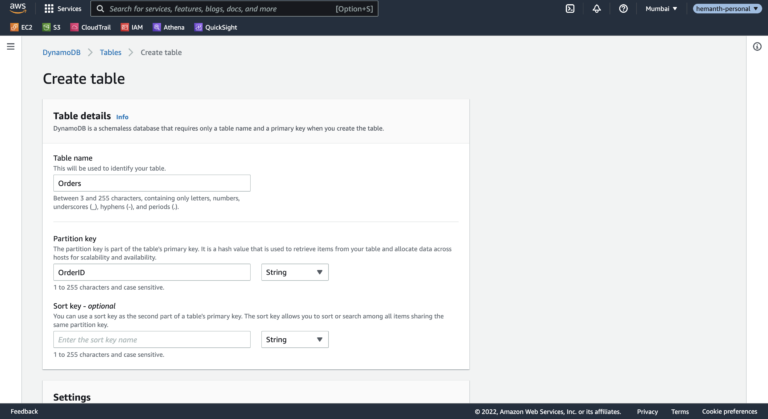Open the Athena shortcut in favorites bar
This screenshot has height=419, width=768.
tap(169, 27)
